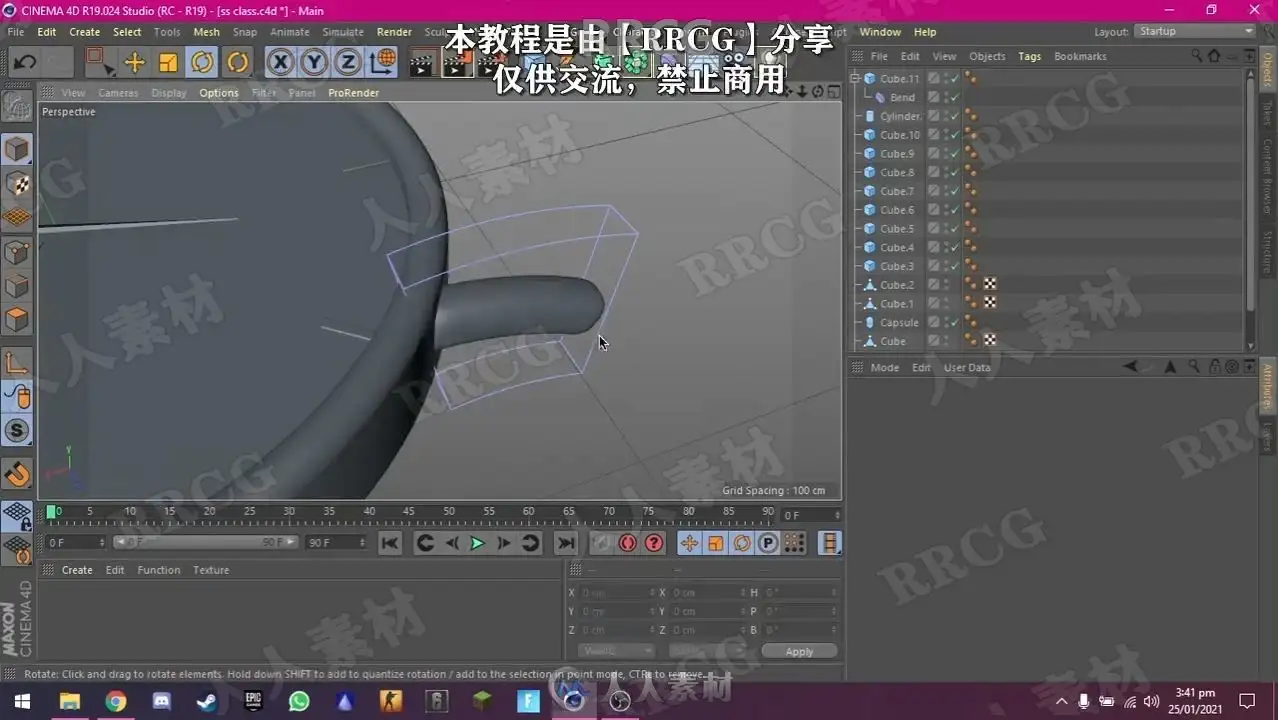Click filmstrip timeline layout icon
The image size is (1278, 720).
[x=829, y=543]
